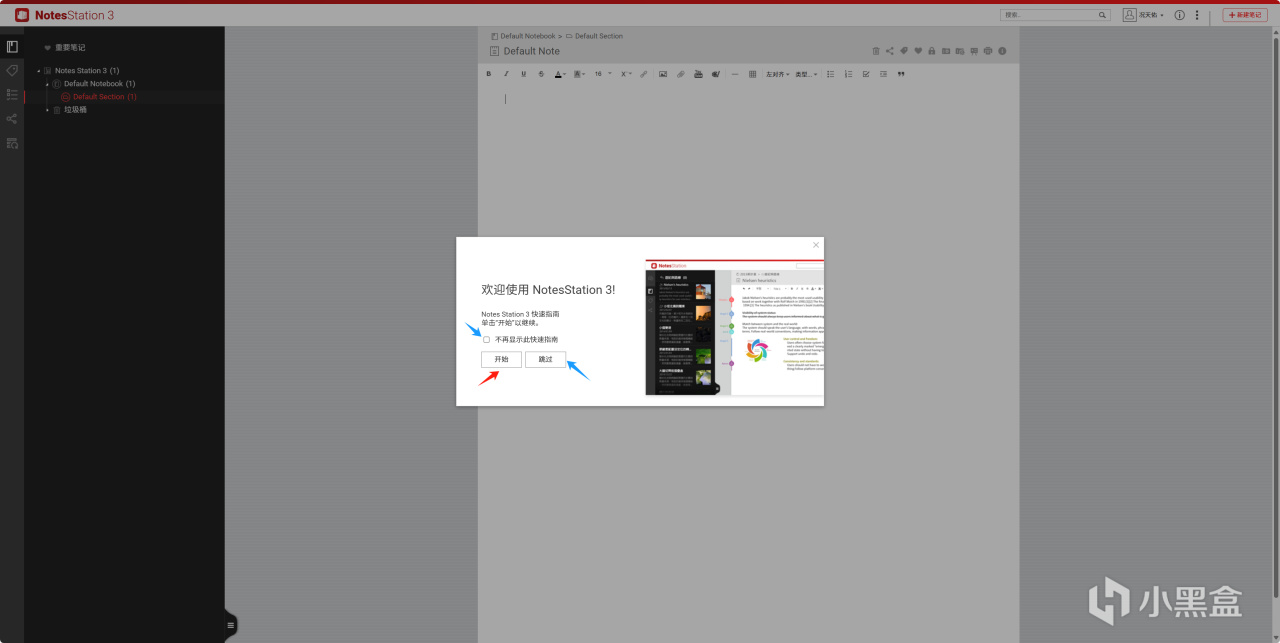Open the three-dot more options menu
Screen dimensions: 1280x643
(1197, 15)
